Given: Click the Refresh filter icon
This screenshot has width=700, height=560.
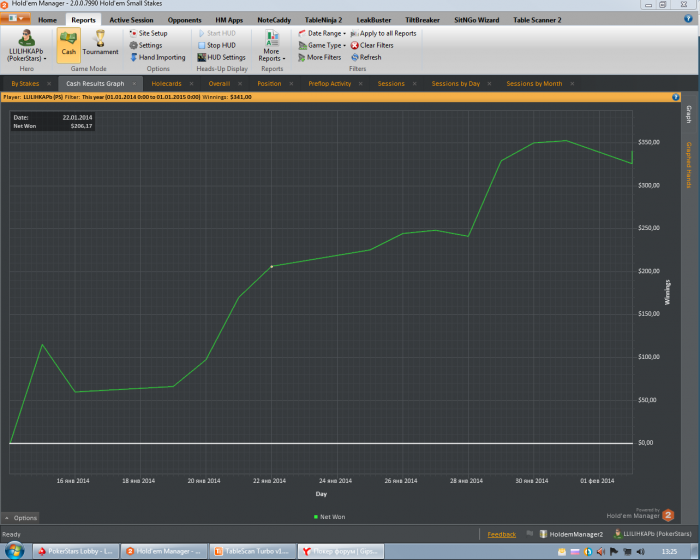Looking at the screenshot, I should click(354, 57).
